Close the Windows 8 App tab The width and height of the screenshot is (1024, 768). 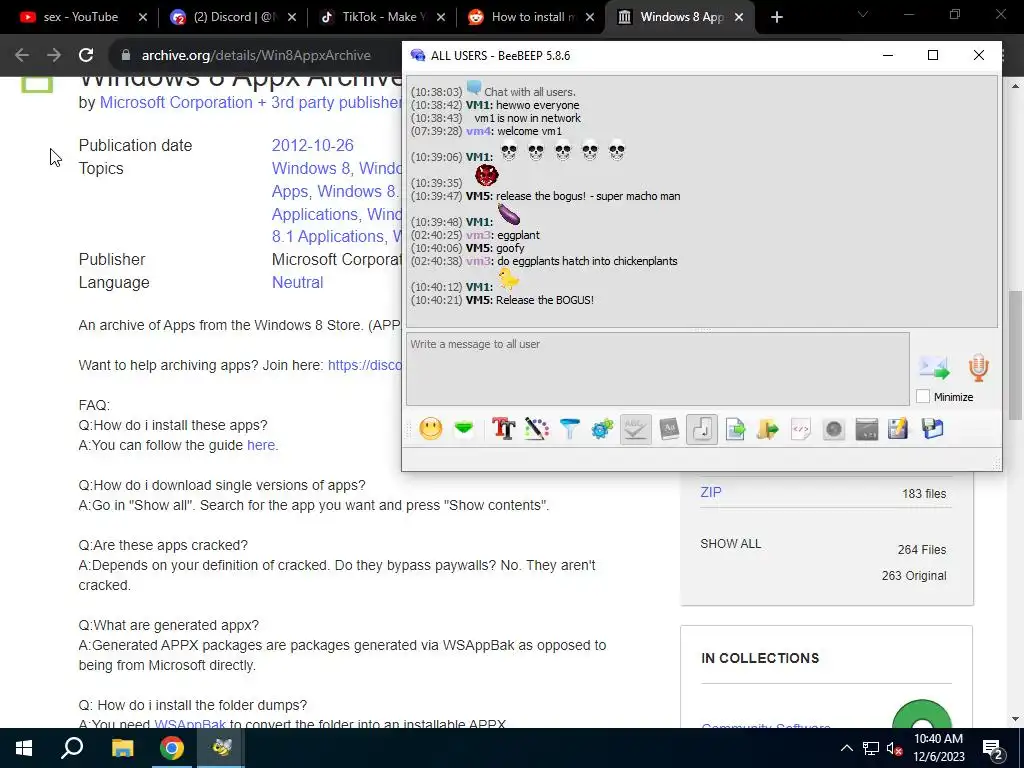(x=739, y=18)
